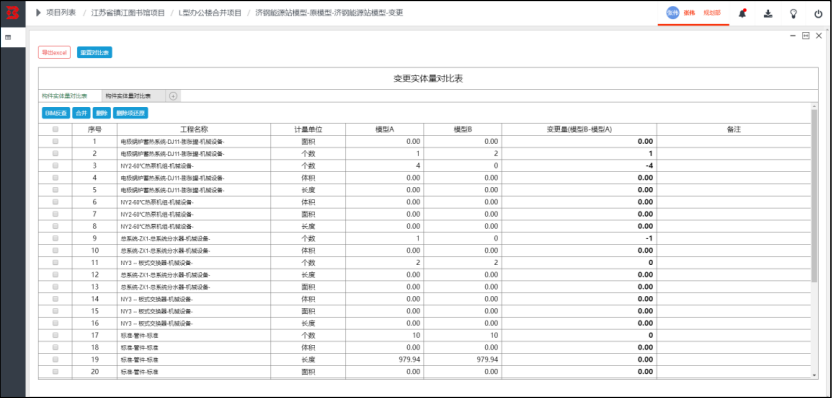Close the comparison table panel
The width and height of the screenshot is (832, 398).
(x=819, y=36)
